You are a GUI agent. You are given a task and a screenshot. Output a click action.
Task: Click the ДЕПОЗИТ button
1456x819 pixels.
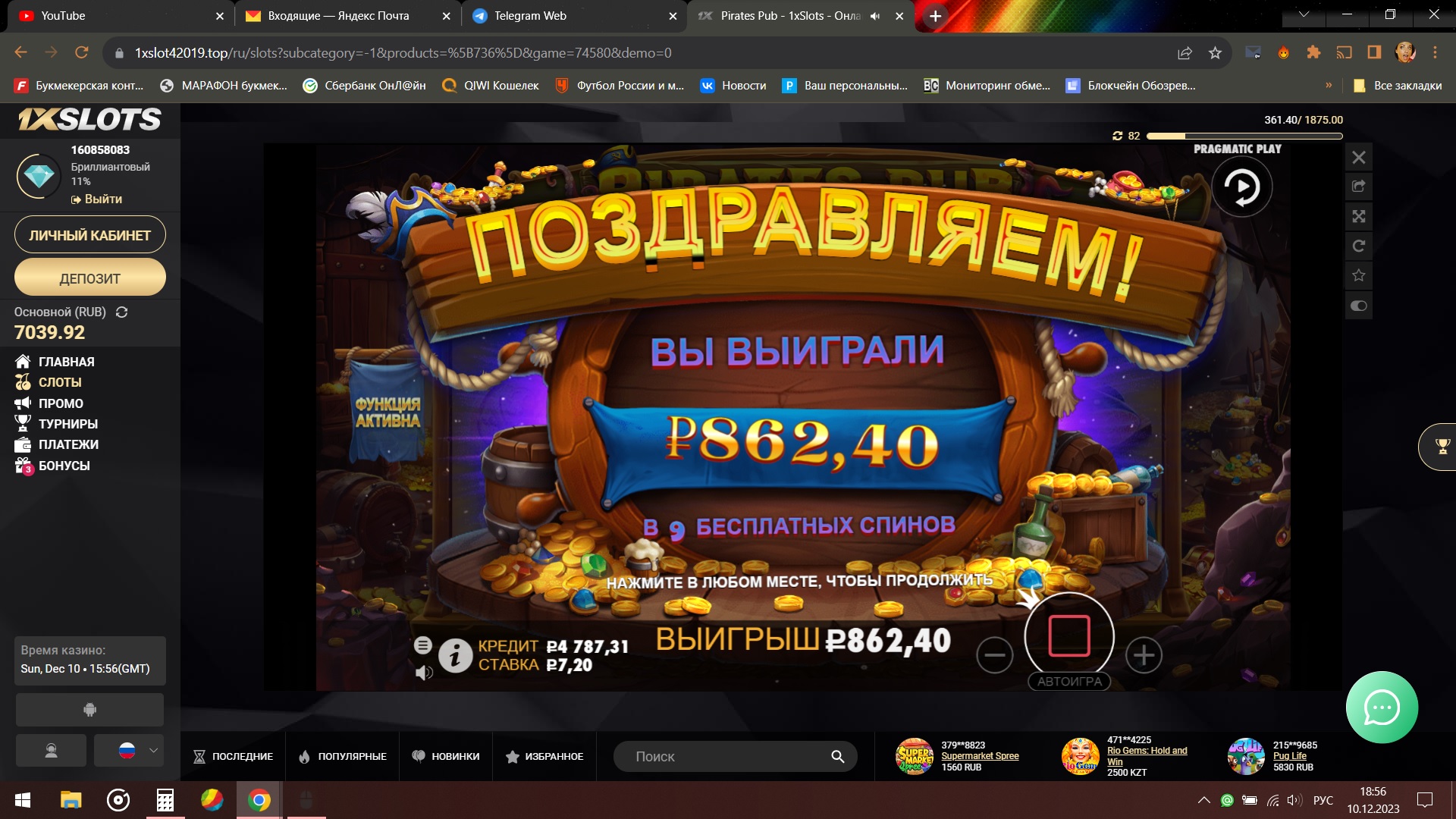(89, 278)
